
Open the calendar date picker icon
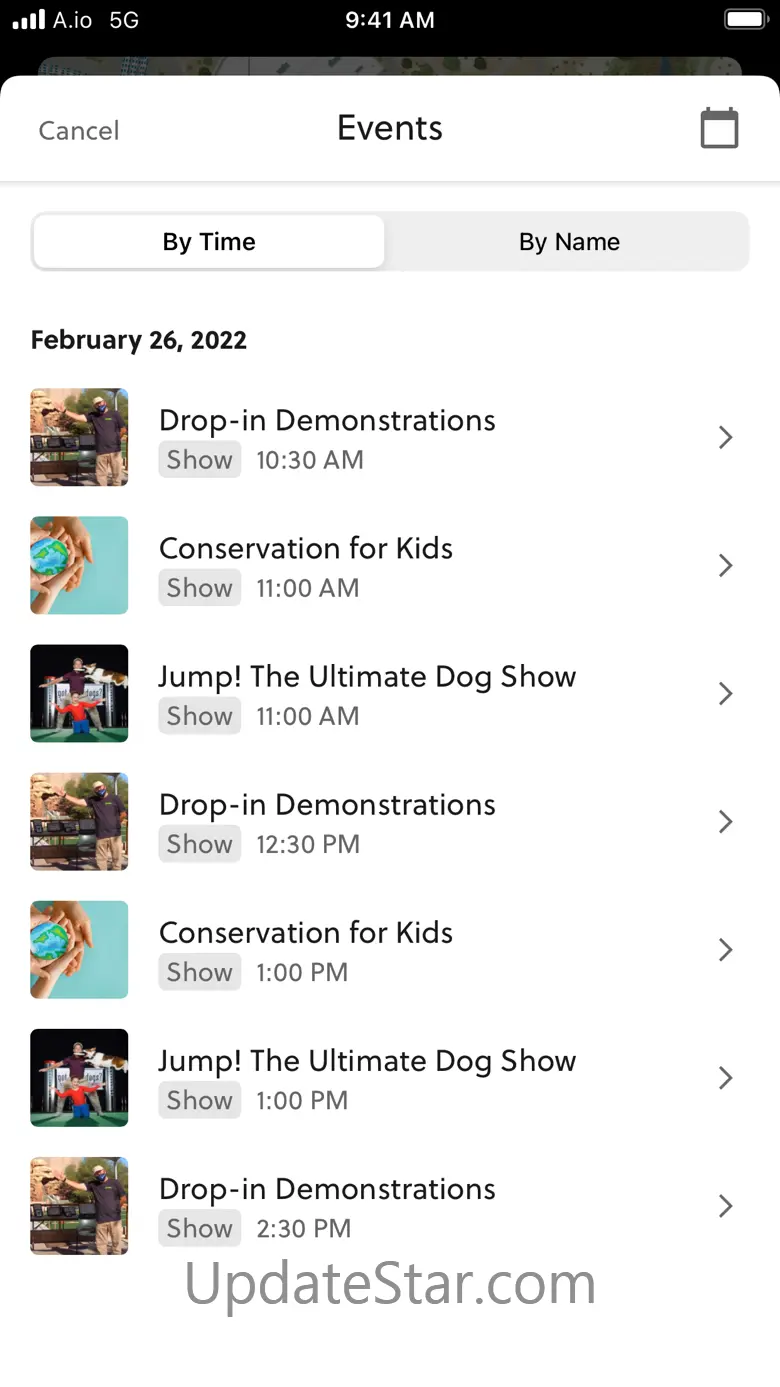[x=719, y=128]
